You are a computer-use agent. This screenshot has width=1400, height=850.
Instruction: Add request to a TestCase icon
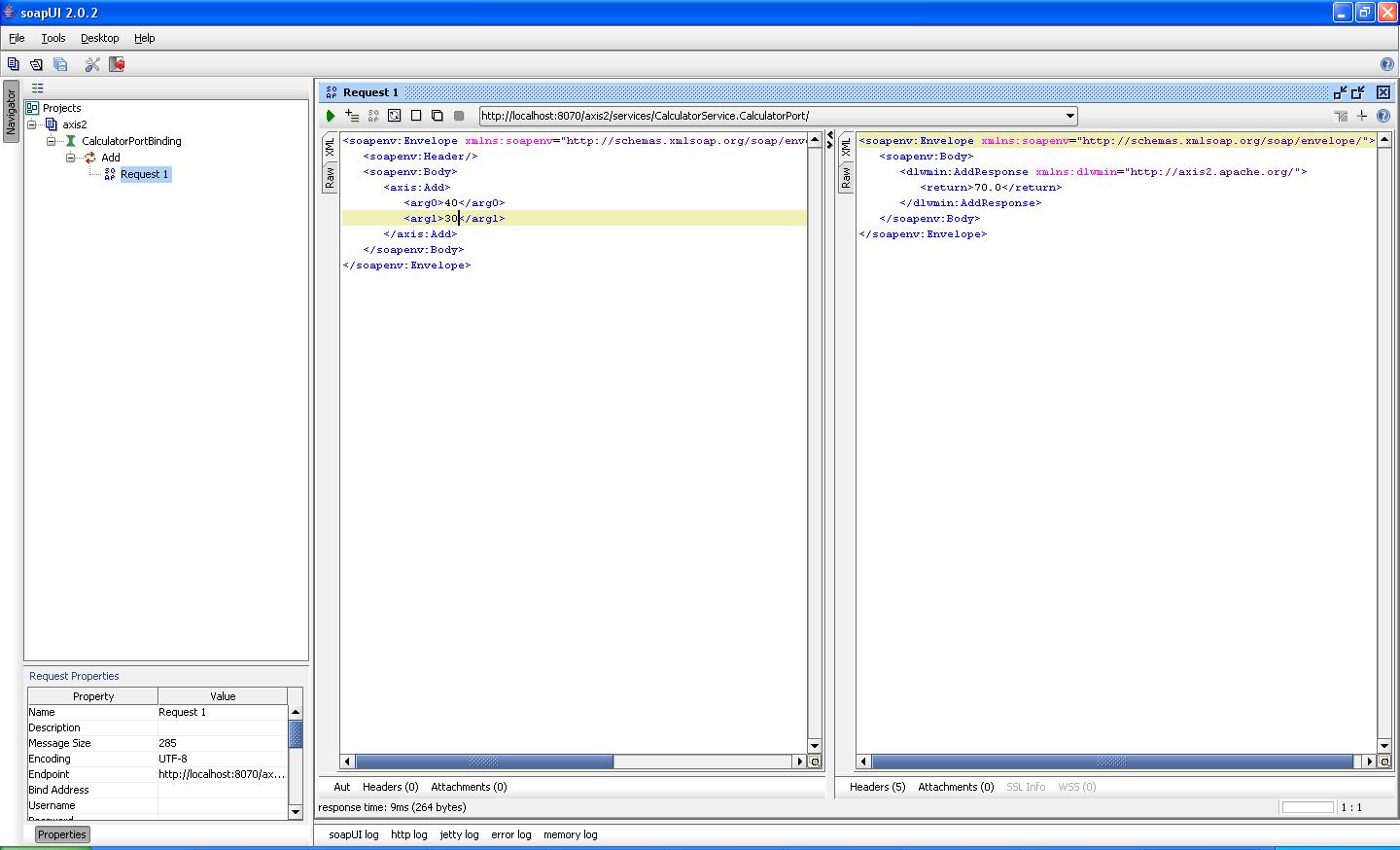pyautogui.click(x=352, y=116)
